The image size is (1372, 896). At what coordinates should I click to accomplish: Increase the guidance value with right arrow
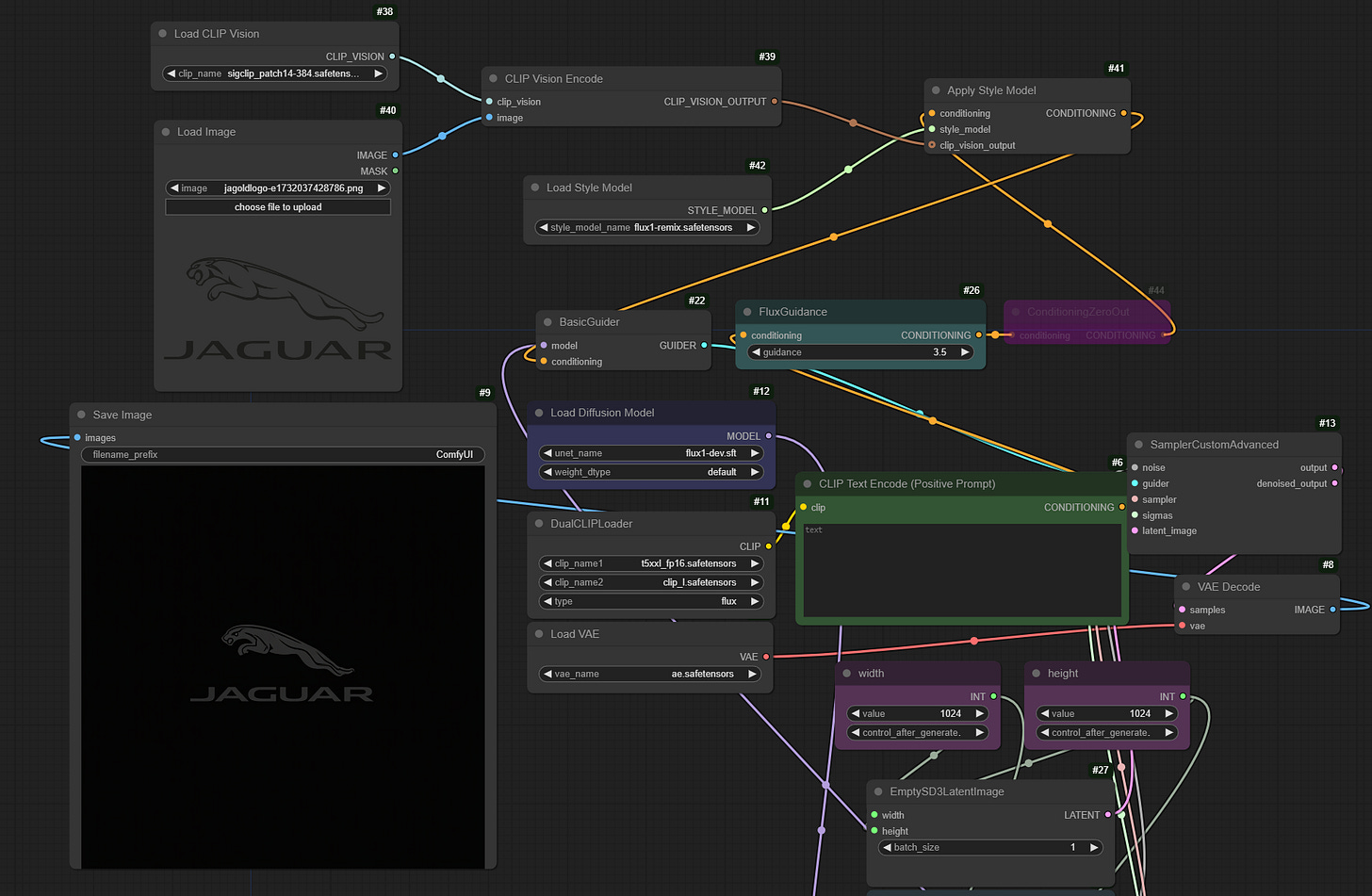(964, 352)
